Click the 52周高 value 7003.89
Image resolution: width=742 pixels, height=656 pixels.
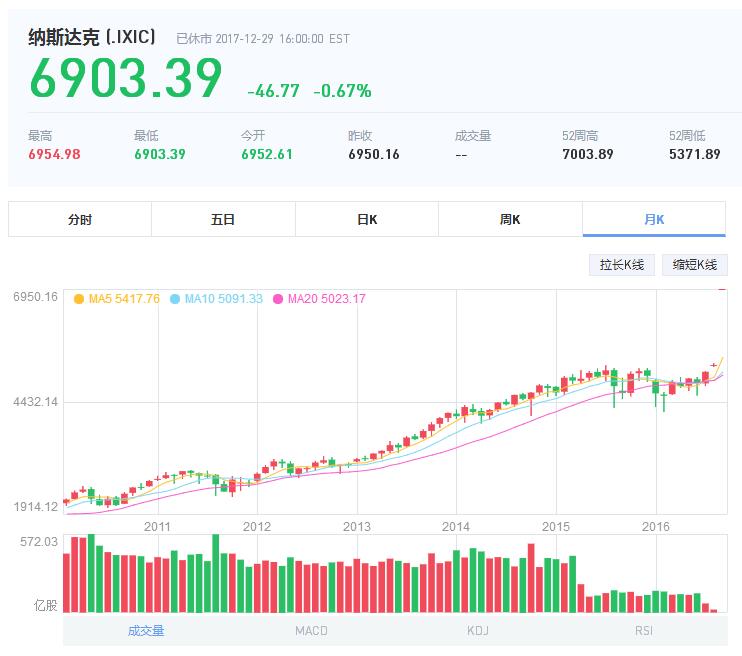click(587, 154)
